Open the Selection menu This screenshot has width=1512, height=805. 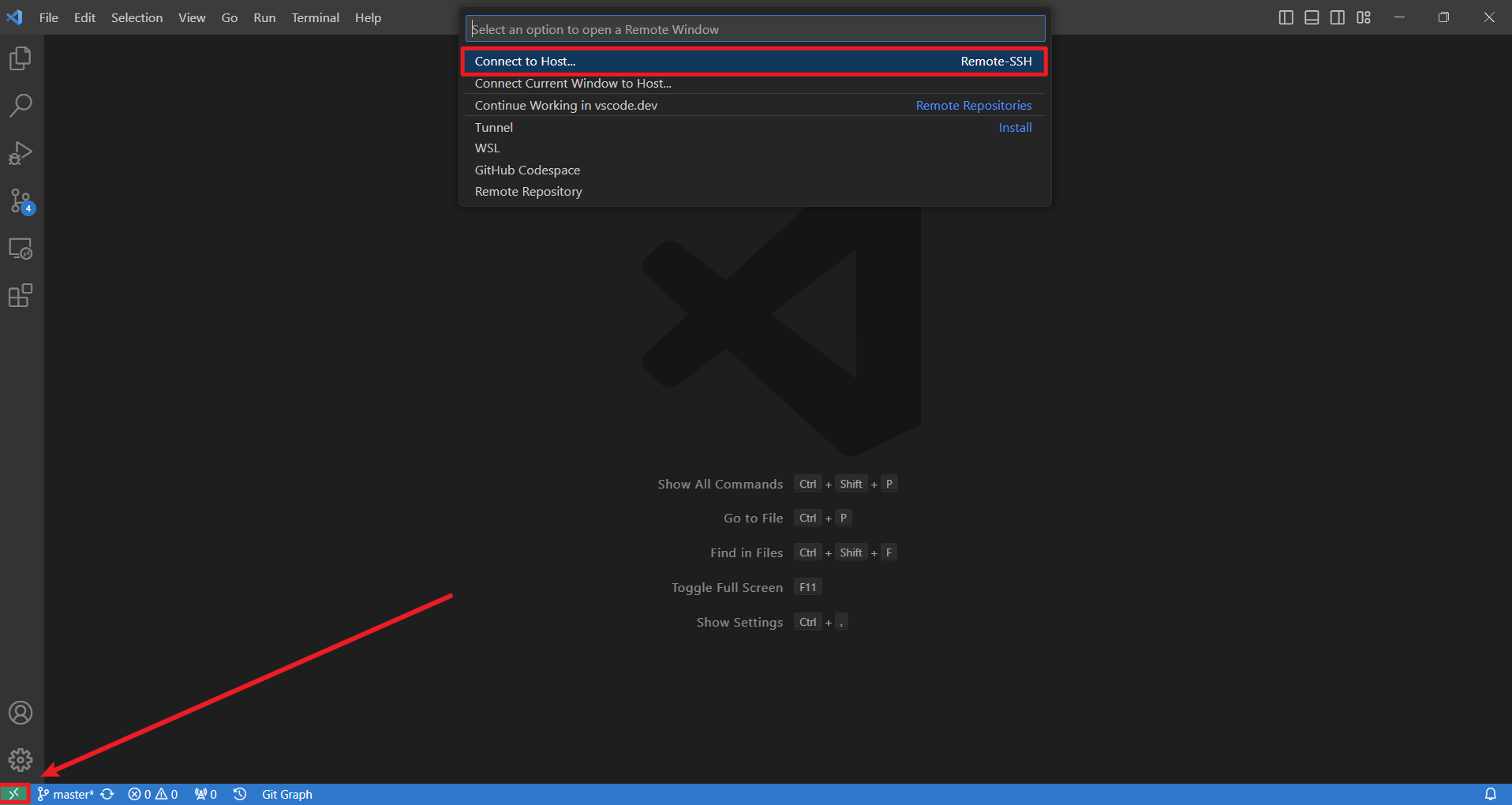pos(137,17)
